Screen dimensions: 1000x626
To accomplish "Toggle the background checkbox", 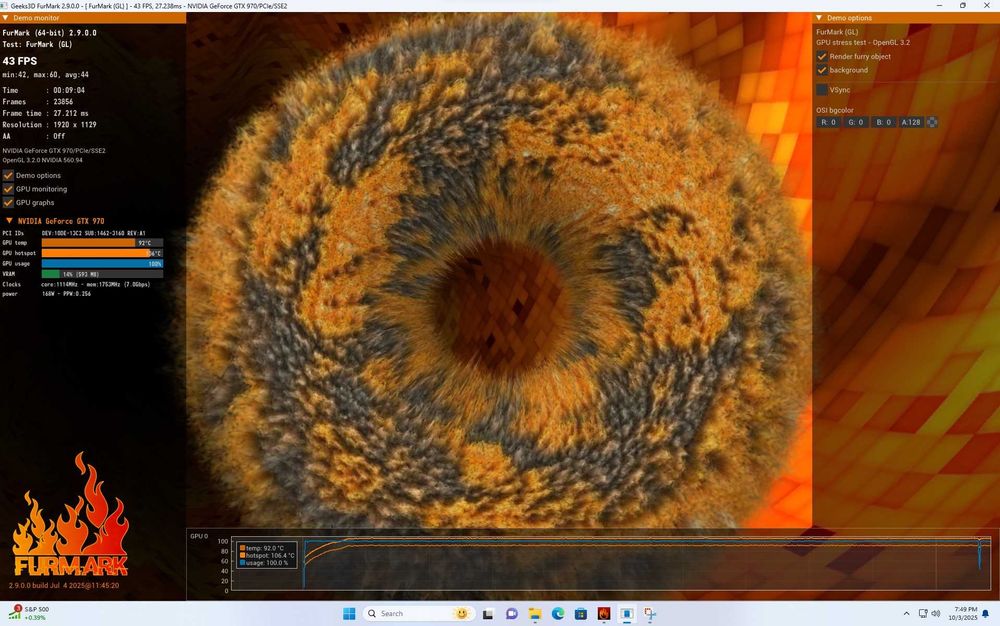I will (822, 70).
